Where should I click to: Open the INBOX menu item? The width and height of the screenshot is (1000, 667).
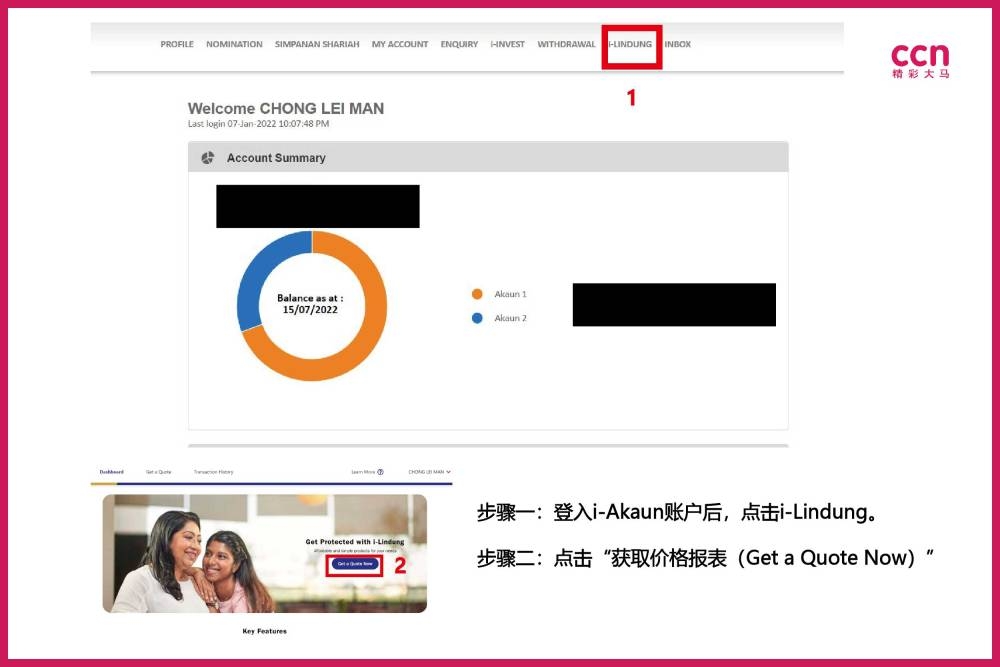pos(677,44)
